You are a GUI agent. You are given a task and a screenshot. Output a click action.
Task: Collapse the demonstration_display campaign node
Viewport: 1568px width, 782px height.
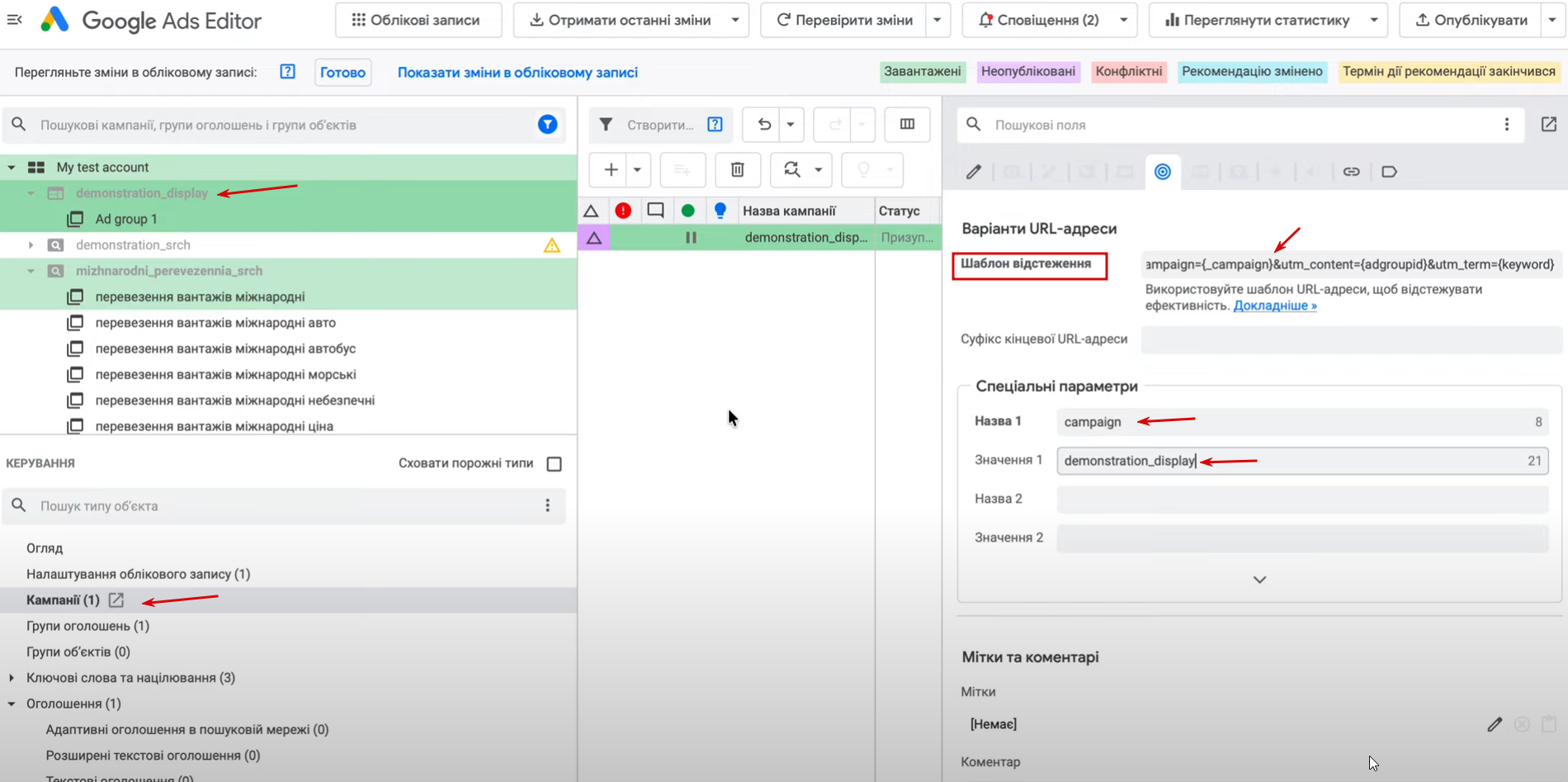click(x=31, y=193)
